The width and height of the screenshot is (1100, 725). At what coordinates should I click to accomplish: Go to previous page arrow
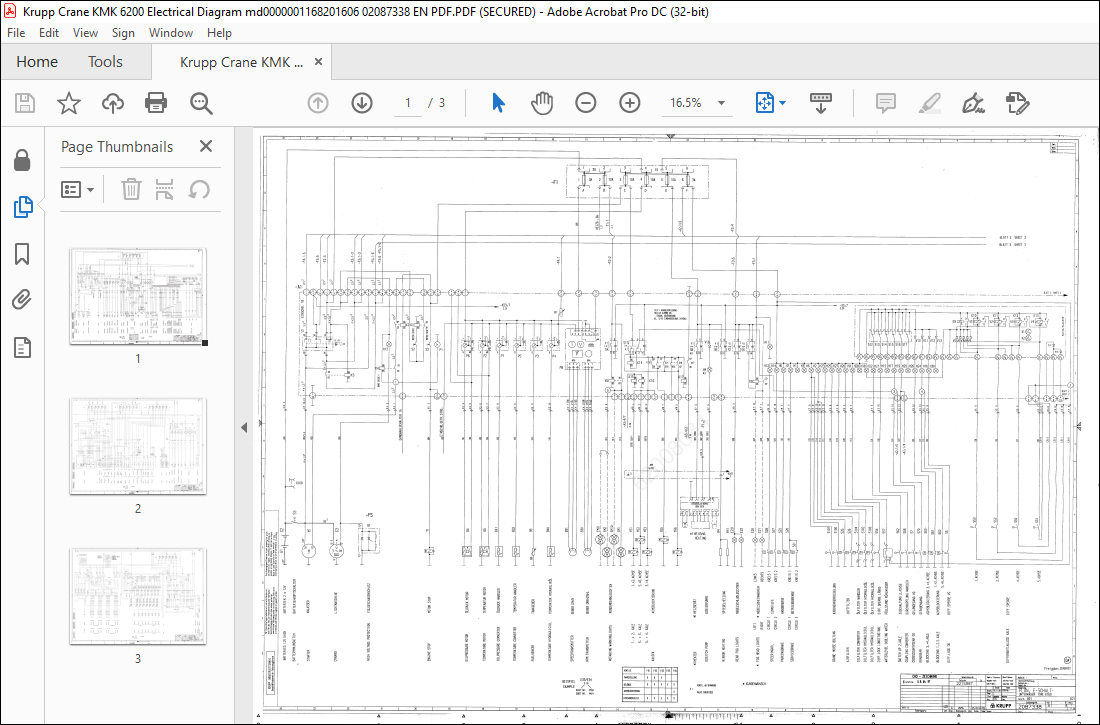tap(318, 103)
